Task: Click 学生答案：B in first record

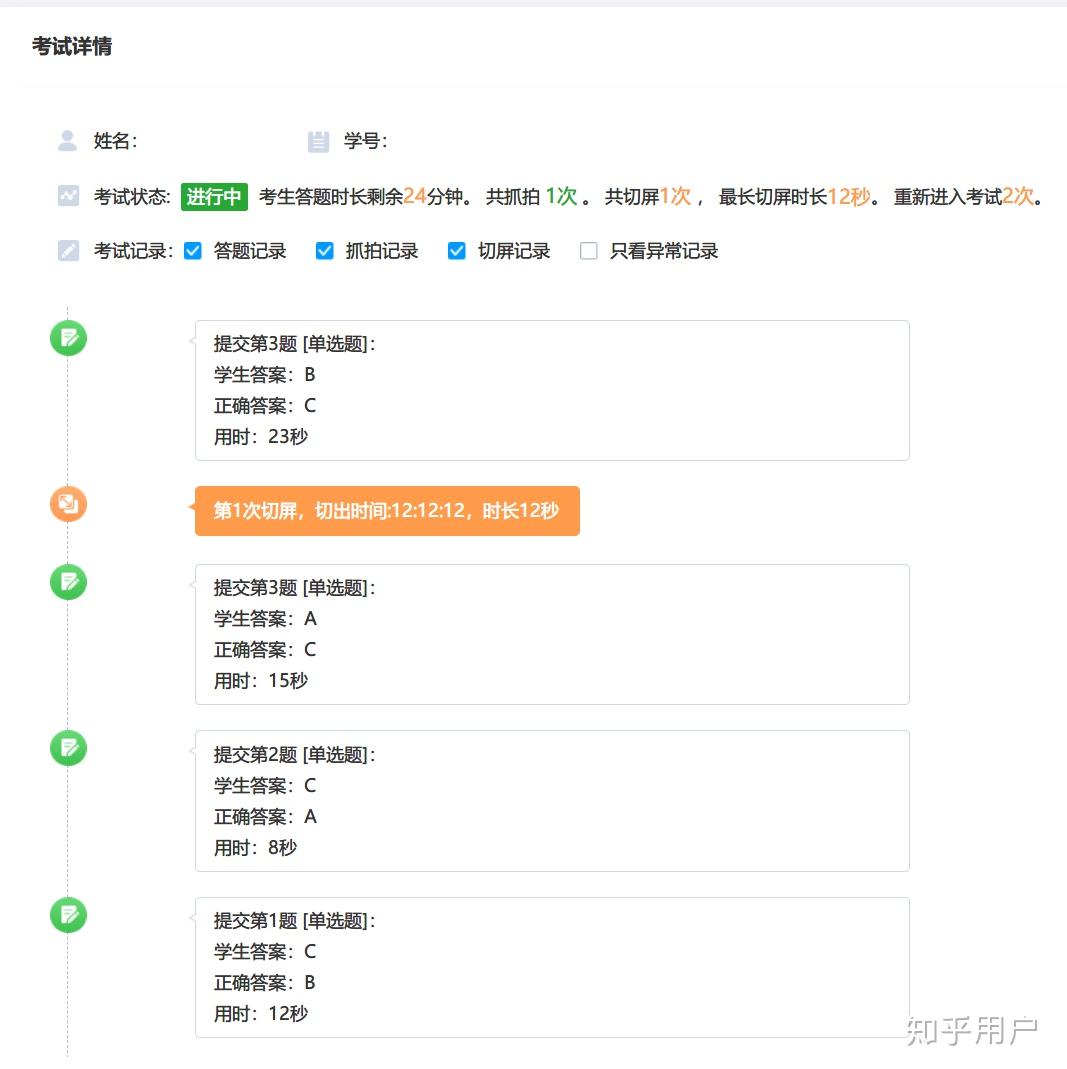Action: pos(265,374)
